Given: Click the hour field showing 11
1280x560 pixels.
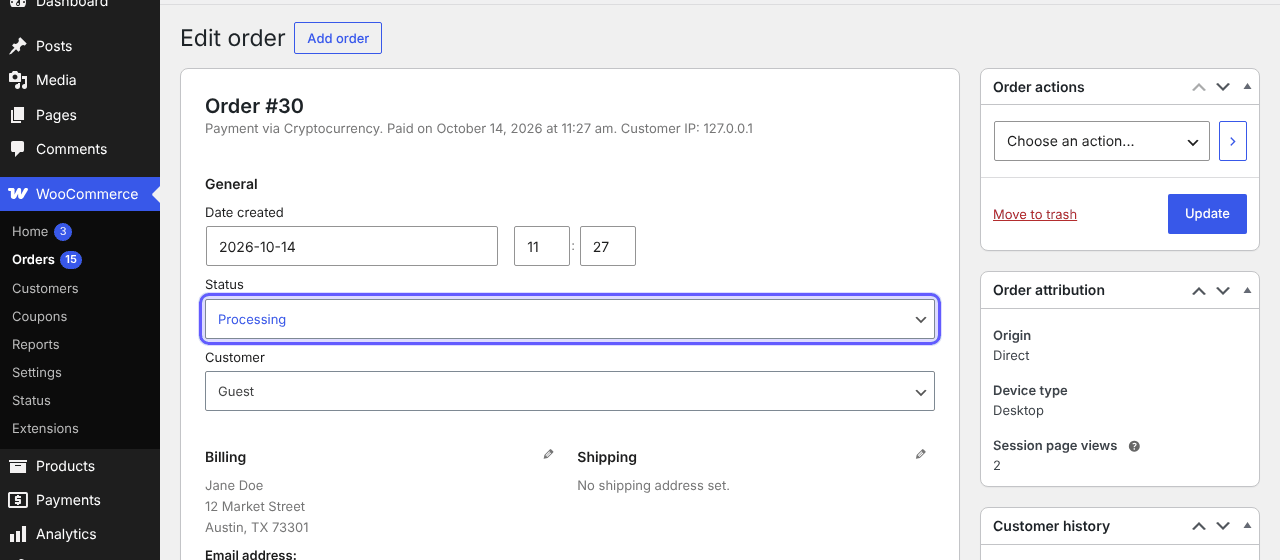Looking at the screenshot, I should coord(542,246).
